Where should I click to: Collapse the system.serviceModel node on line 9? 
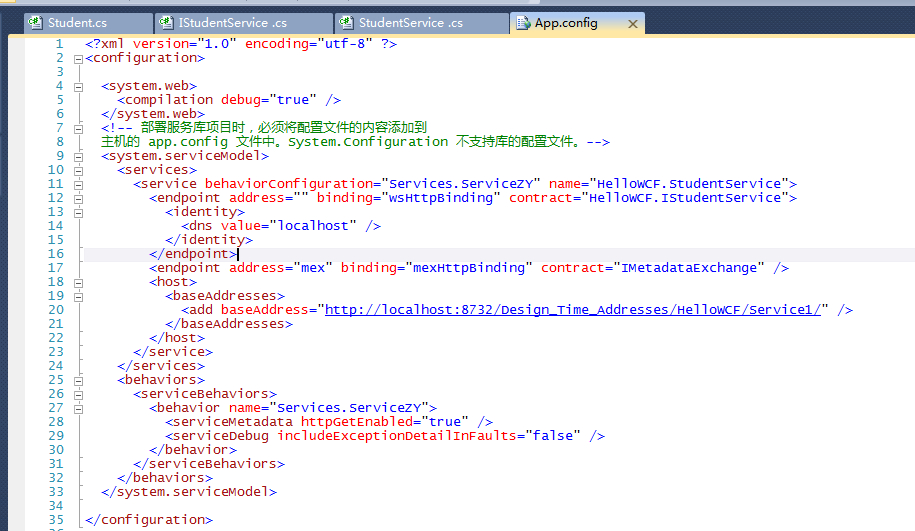click(78, 157)
